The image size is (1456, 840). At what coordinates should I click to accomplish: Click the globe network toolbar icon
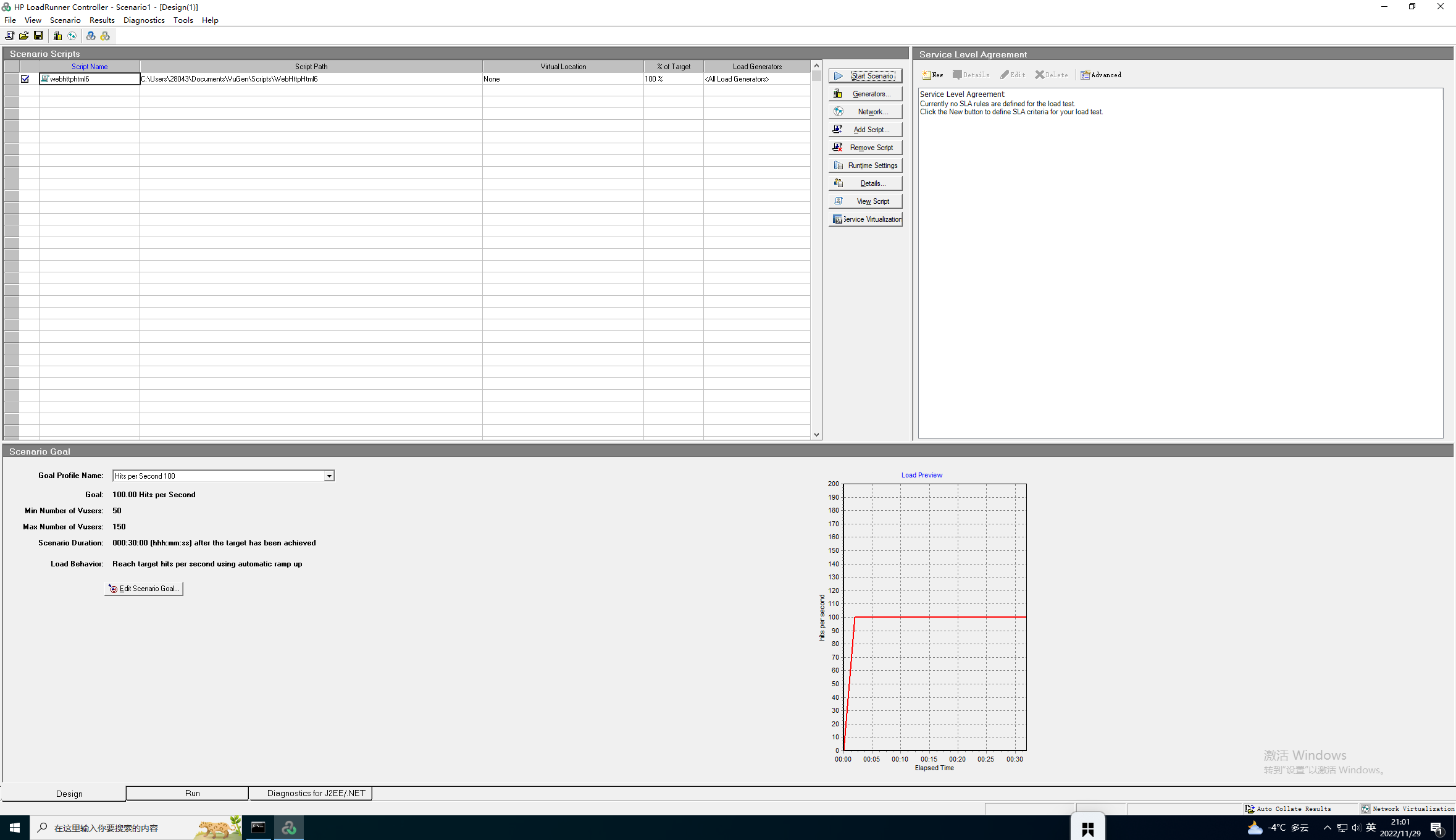[72, 36]
